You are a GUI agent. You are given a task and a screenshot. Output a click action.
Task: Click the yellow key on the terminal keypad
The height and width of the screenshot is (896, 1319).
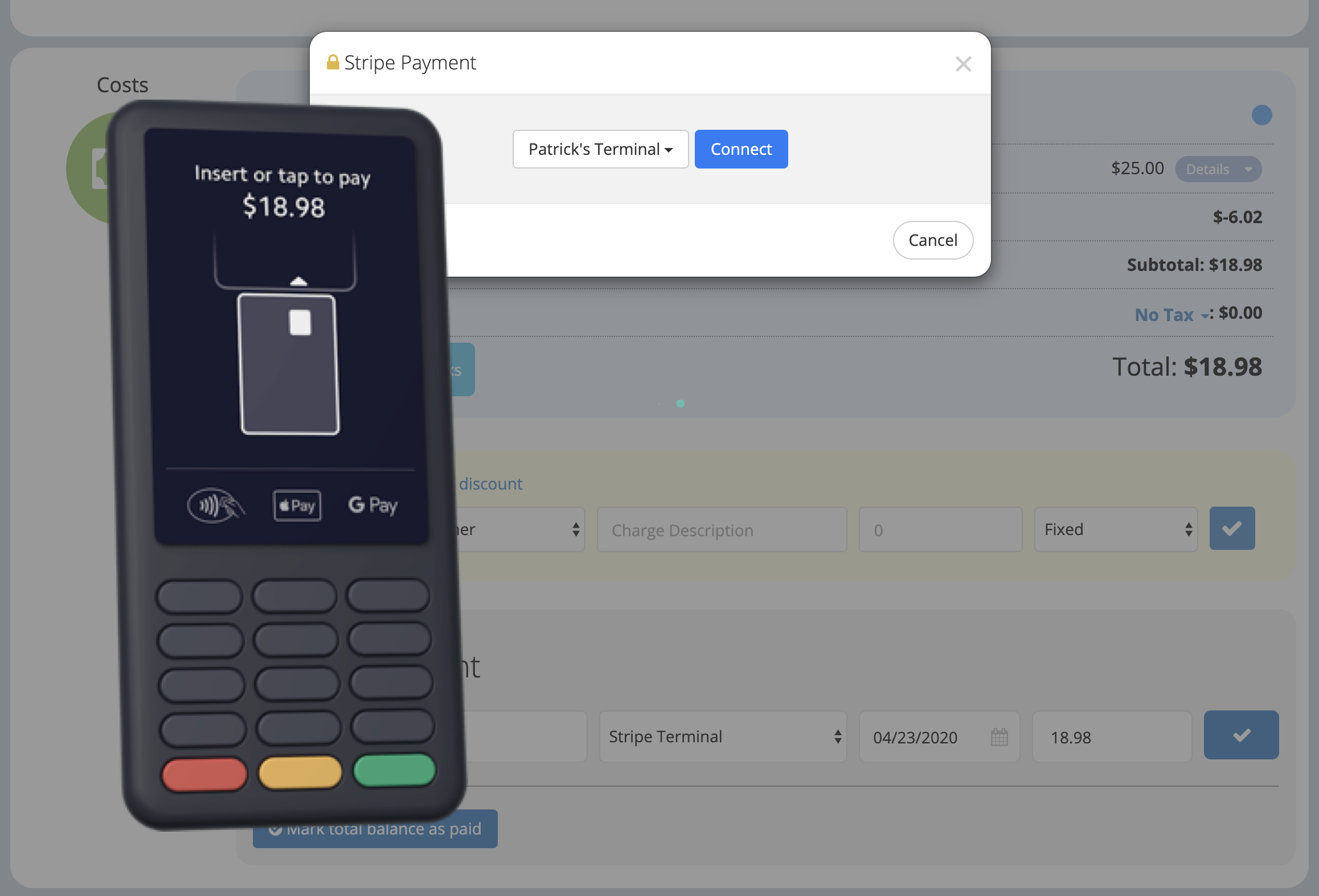pos(300,772)
